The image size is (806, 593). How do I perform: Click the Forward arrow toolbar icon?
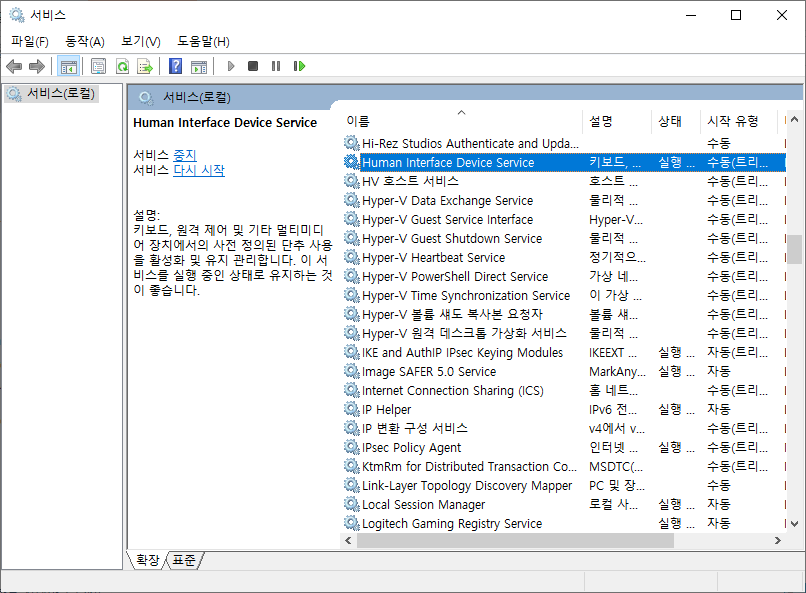coord(37,66)
